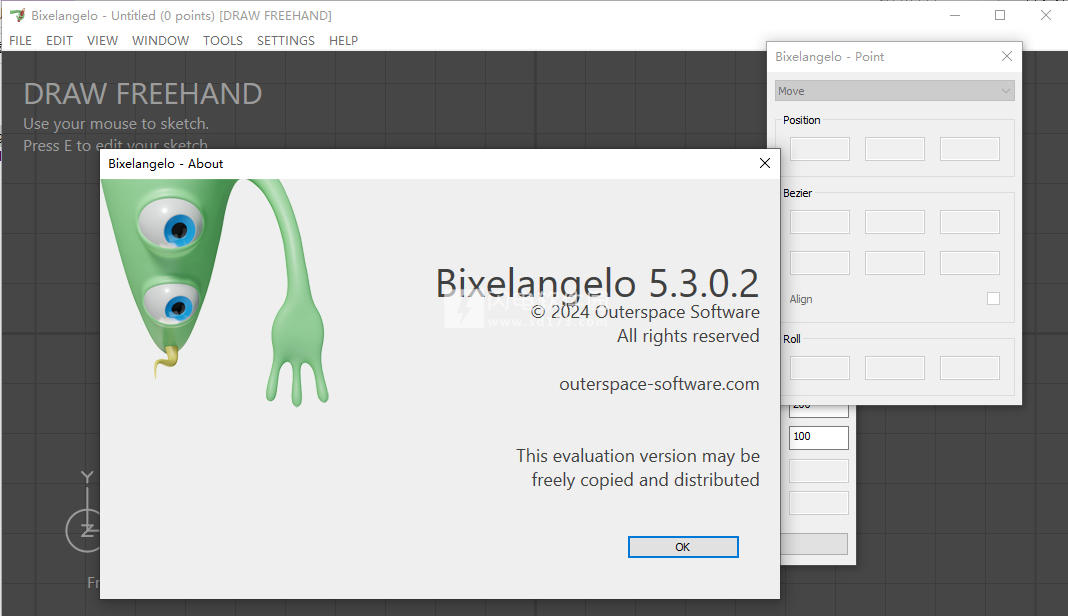Screen dimensions: 1068x616
Task: Click the last Bezier field in second row
Action: [969, 263]
